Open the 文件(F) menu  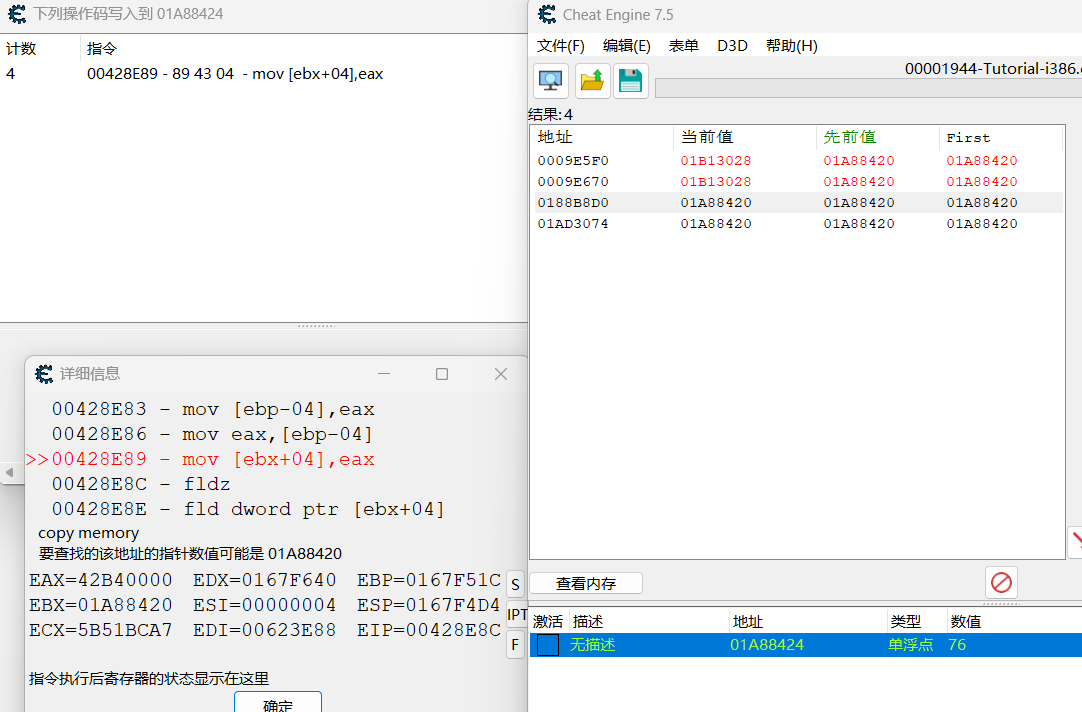point(560,46)
